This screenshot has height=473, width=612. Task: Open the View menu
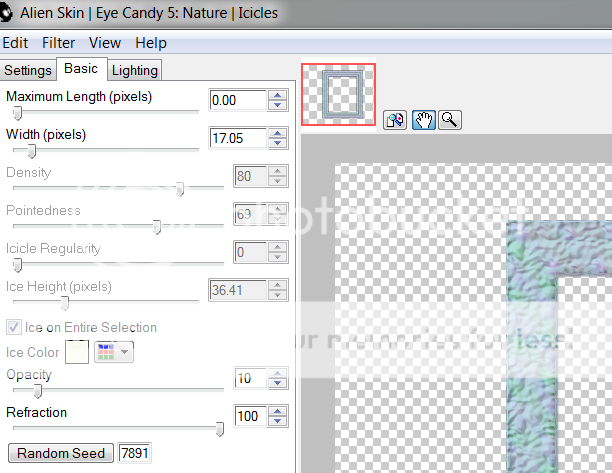point(105,43)
